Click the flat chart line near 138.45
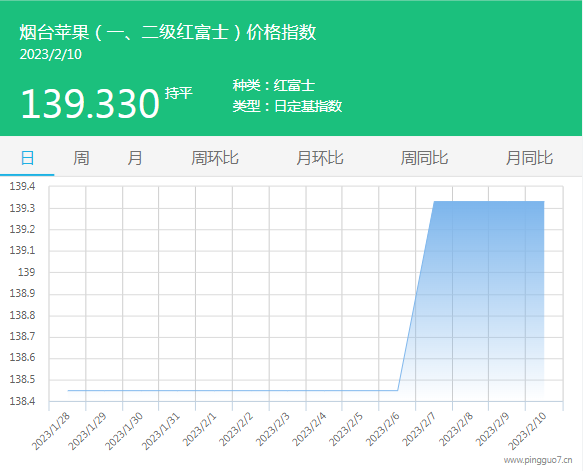This screenshot has height=471, width=583. (232, 390)
